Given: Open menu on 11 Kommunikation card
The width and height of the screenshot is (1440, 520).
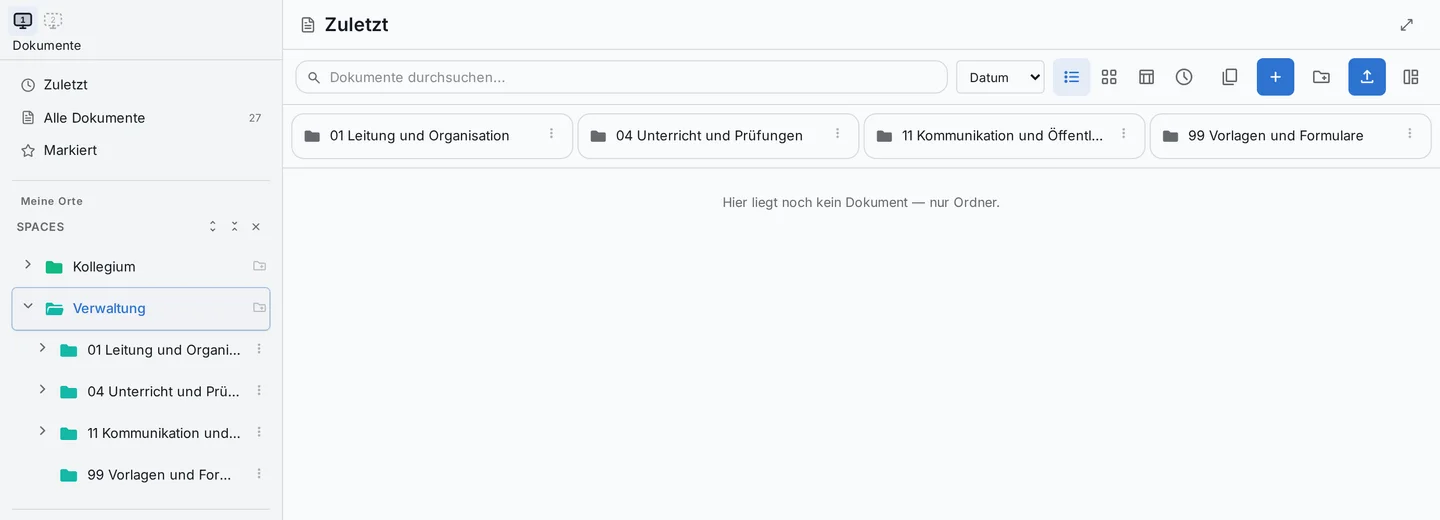Looking at the screenshot, I should point(1123,134).
